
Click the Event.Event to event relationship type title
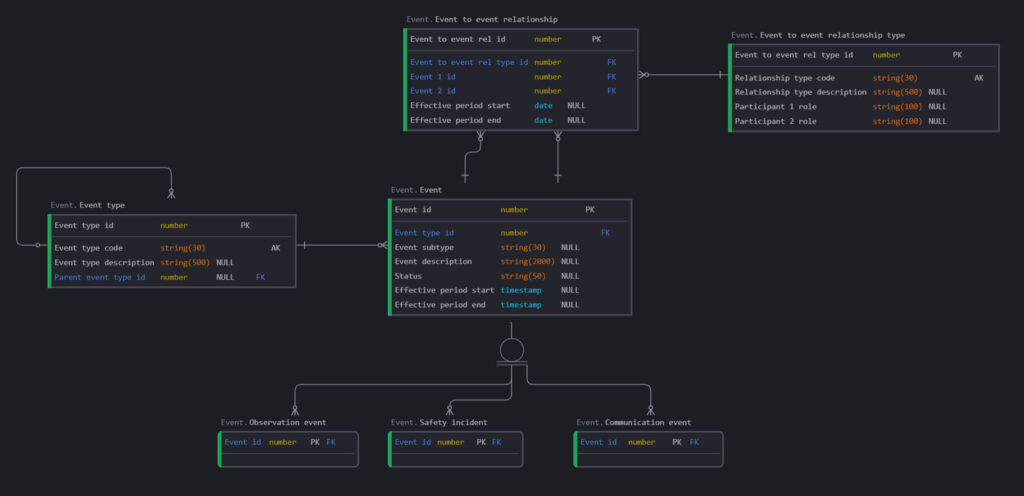[x=817, y=35]
